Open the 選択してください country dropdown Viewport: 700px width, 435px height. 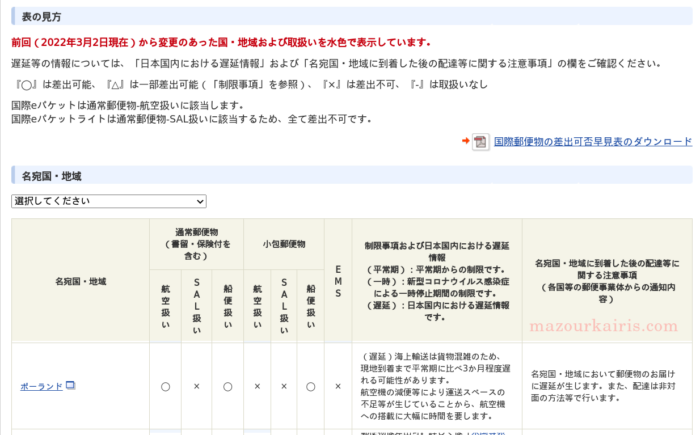[x=109, y=201]
